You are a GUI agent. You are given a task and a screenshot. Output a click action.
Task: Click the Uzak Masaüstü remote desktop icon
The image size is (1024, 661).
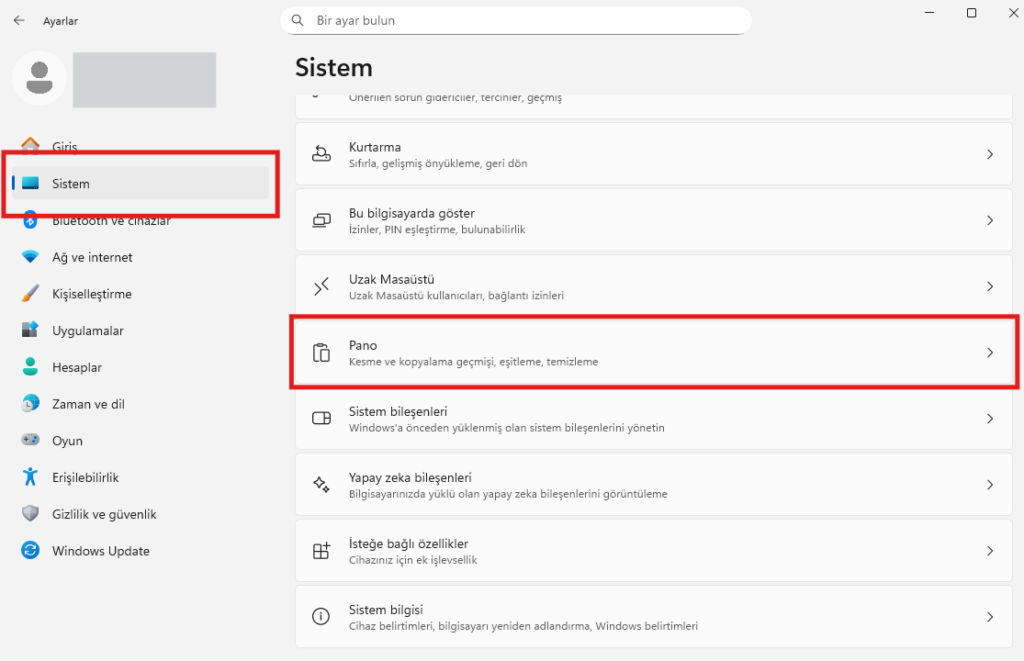pos(321,287)
